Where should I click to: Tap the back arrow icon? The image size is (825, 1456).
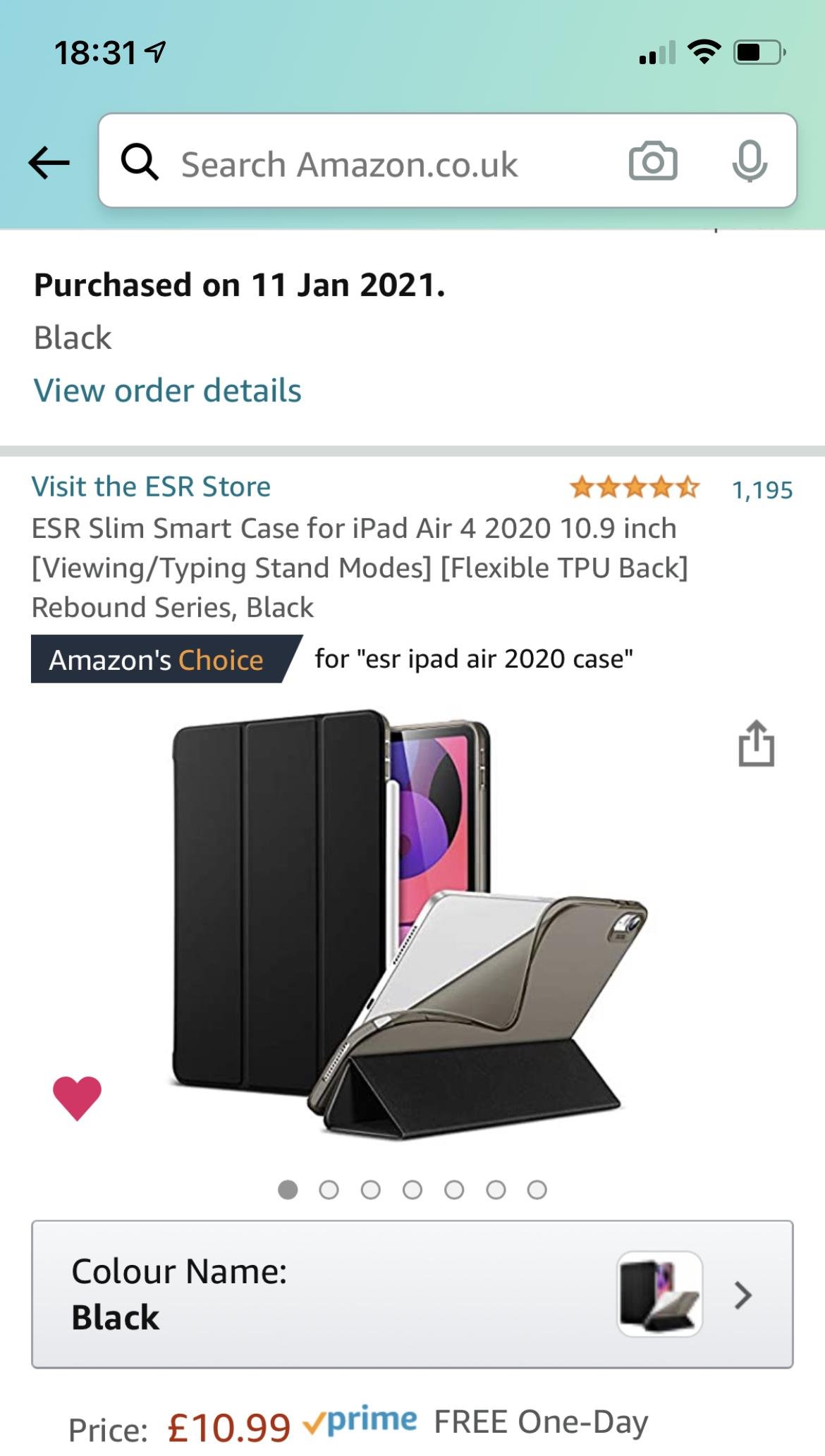tap(49, 163)
